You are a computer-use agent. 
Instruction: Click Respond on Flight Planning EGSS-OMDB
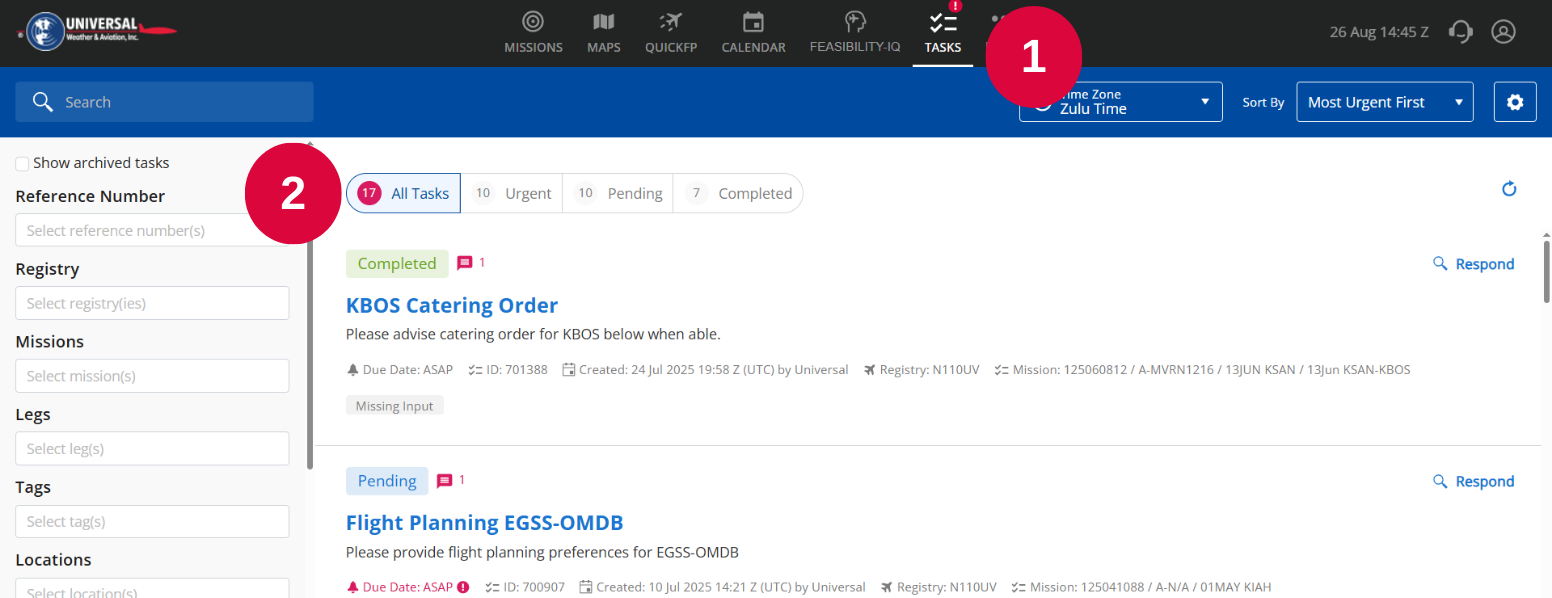tap(1474, 481)
